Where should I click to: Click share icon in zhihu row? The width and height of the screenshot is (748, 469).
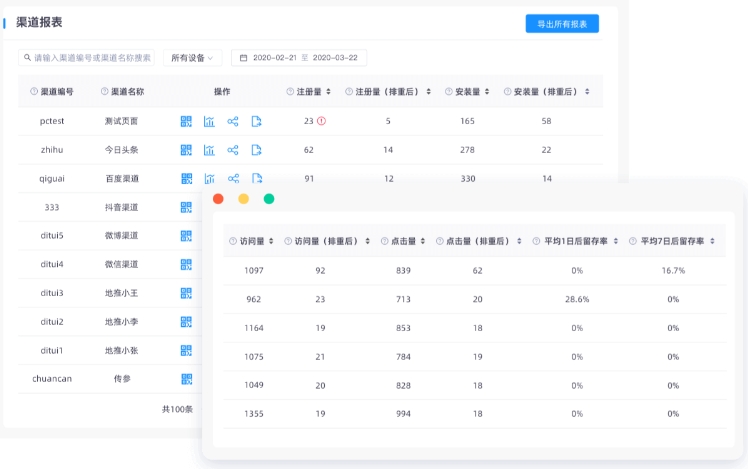(233, 150)
